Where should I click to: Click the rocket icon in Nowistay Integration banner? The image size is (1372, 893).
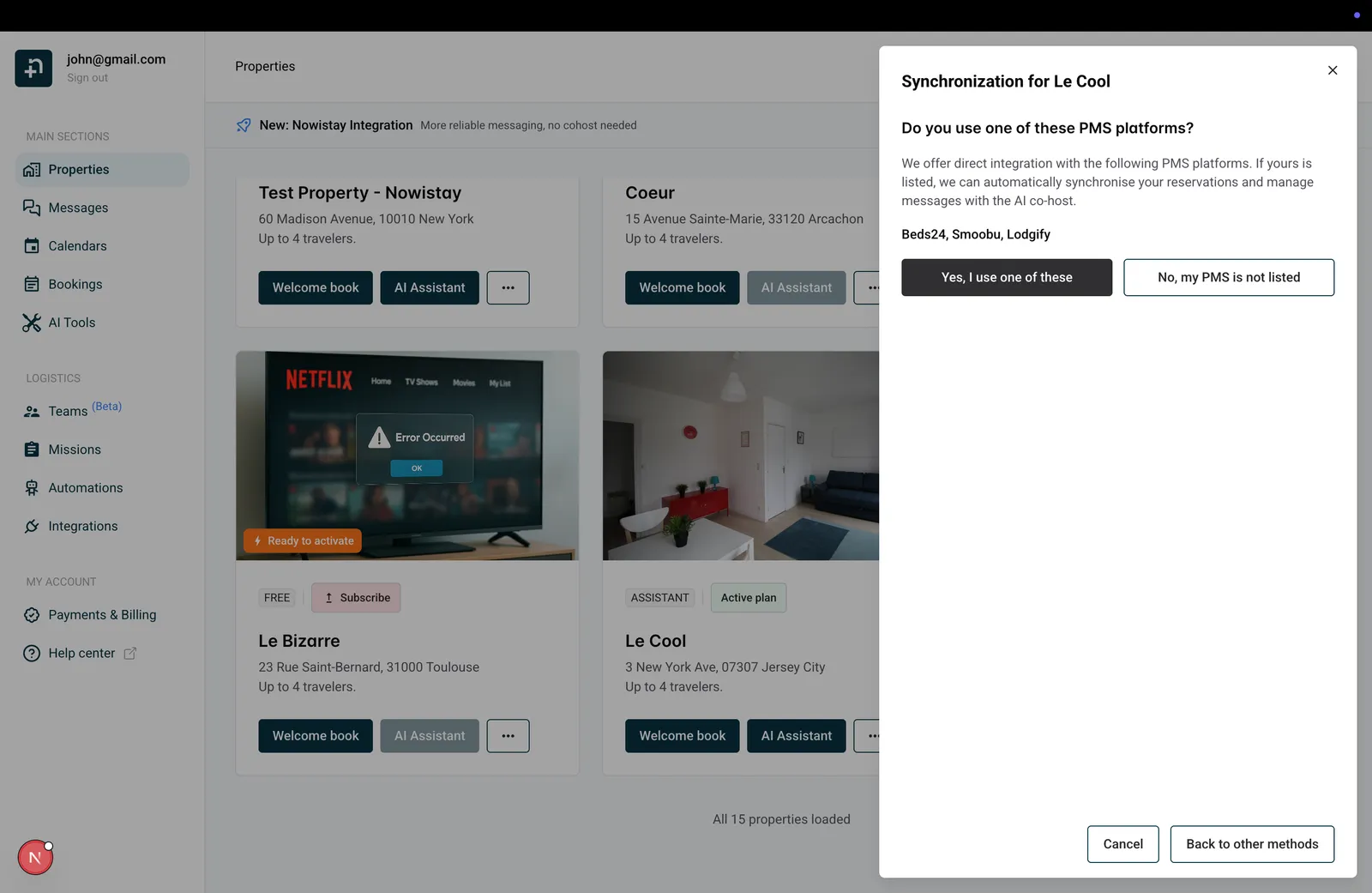click(x=244, y=125)
